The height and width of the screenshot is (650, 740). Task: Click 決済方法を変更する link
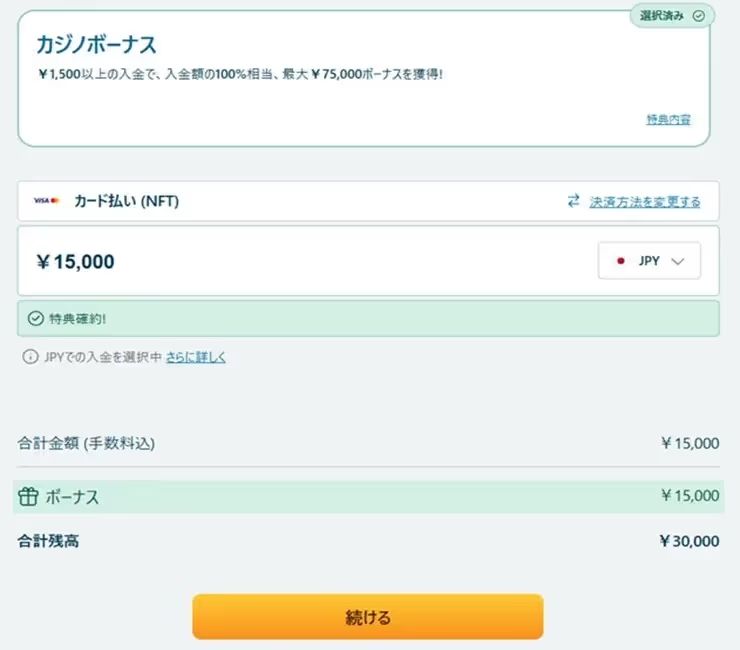click(645, 201)
